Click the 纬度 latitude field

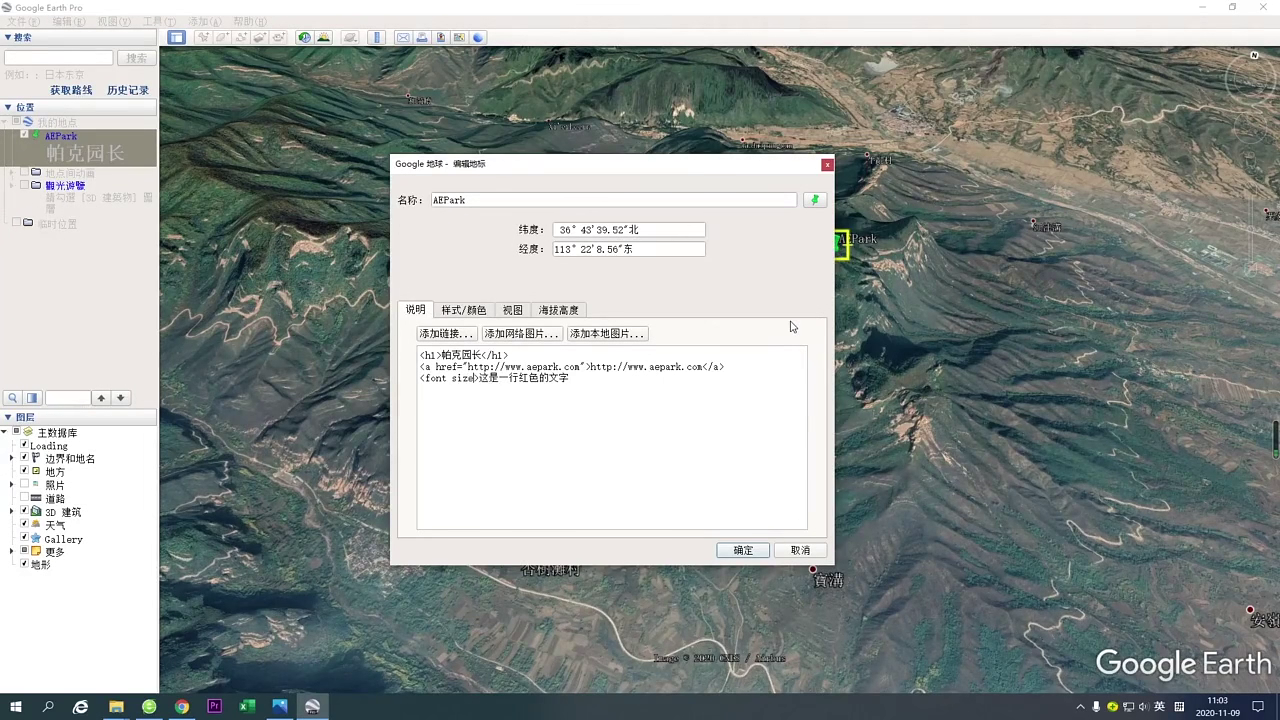point(629,230)
